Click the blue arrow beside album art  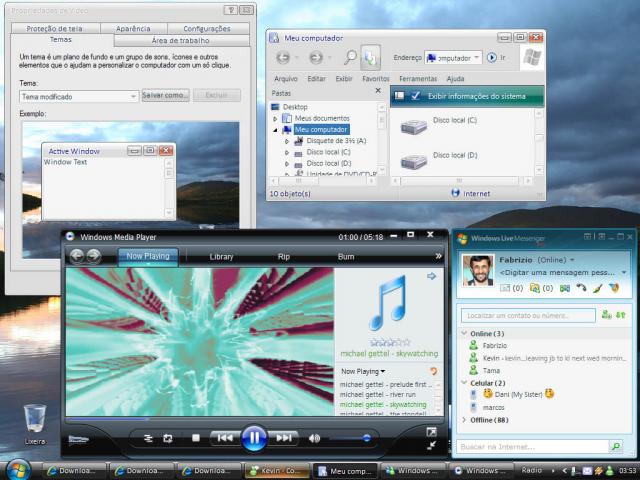431,276
